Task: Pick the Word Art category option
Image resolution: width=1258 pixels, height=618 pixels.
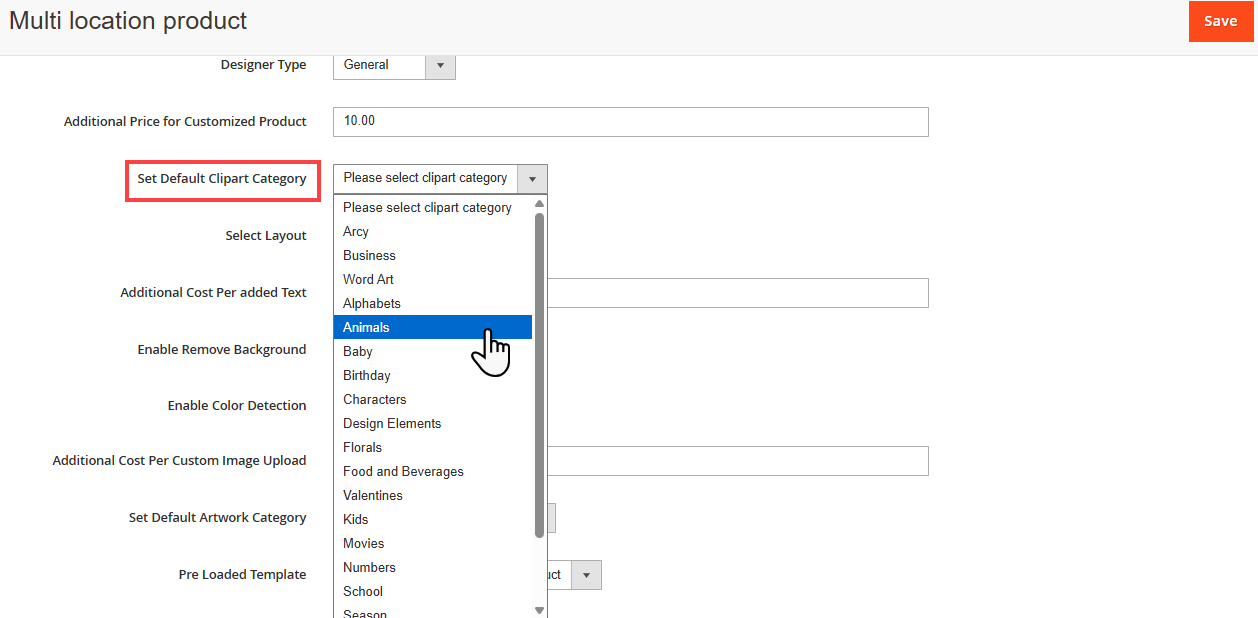Action: [368, 279]
